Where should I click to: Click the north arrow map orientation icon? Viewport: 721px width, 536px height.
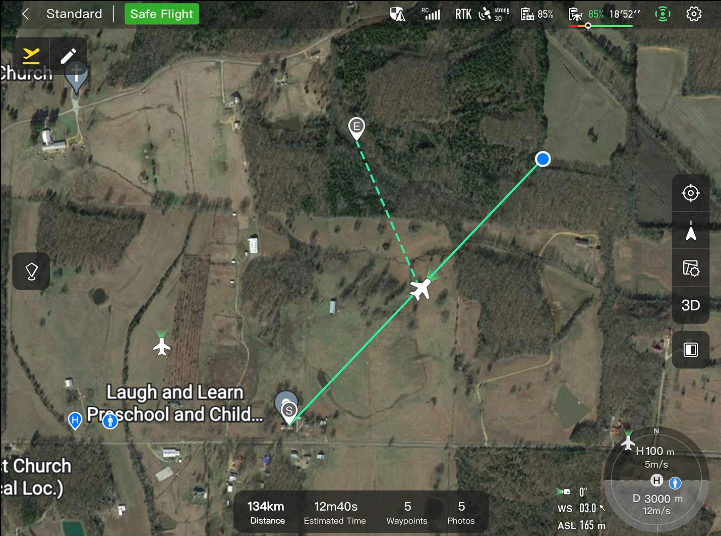pos(690,231)
